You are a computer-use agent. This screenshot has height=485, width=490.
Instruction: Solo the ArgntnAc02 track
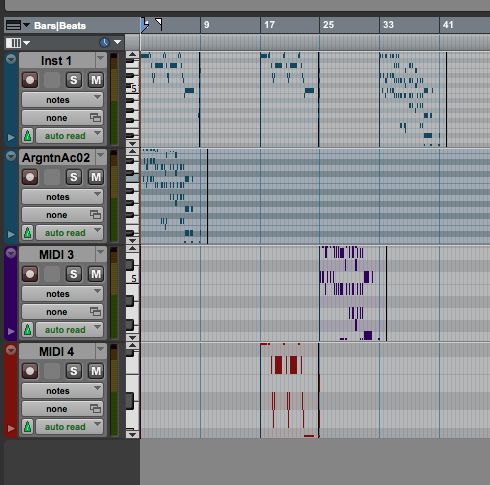point(74,177)
